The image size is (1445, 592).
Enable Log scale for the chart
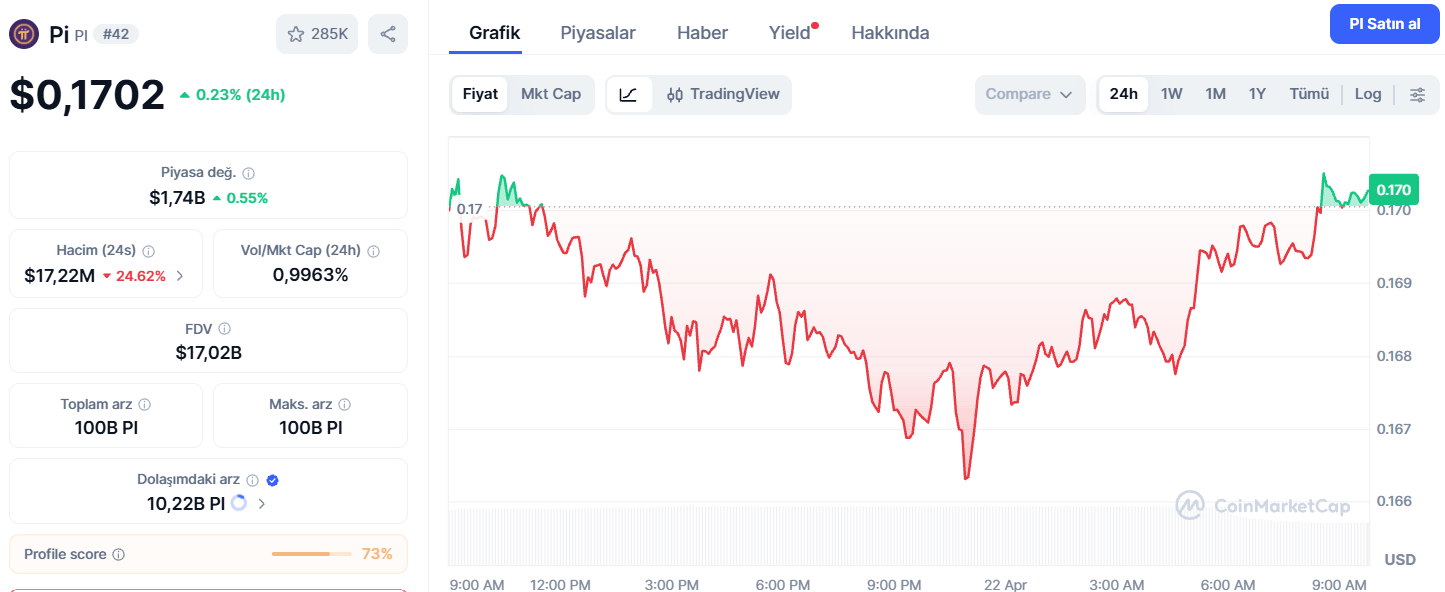pyautogui.click(x=1367, y=93)
